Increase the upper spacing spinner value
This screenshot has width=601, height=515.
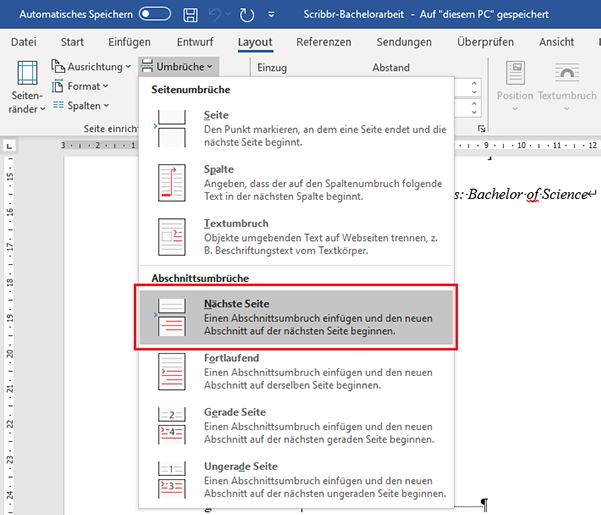point(475,83)
